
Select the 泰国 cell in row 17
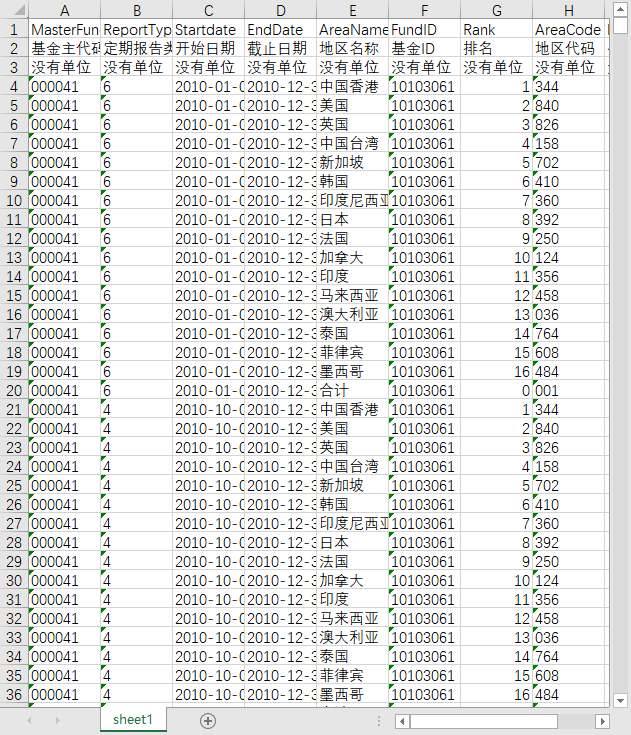(353, 333)
